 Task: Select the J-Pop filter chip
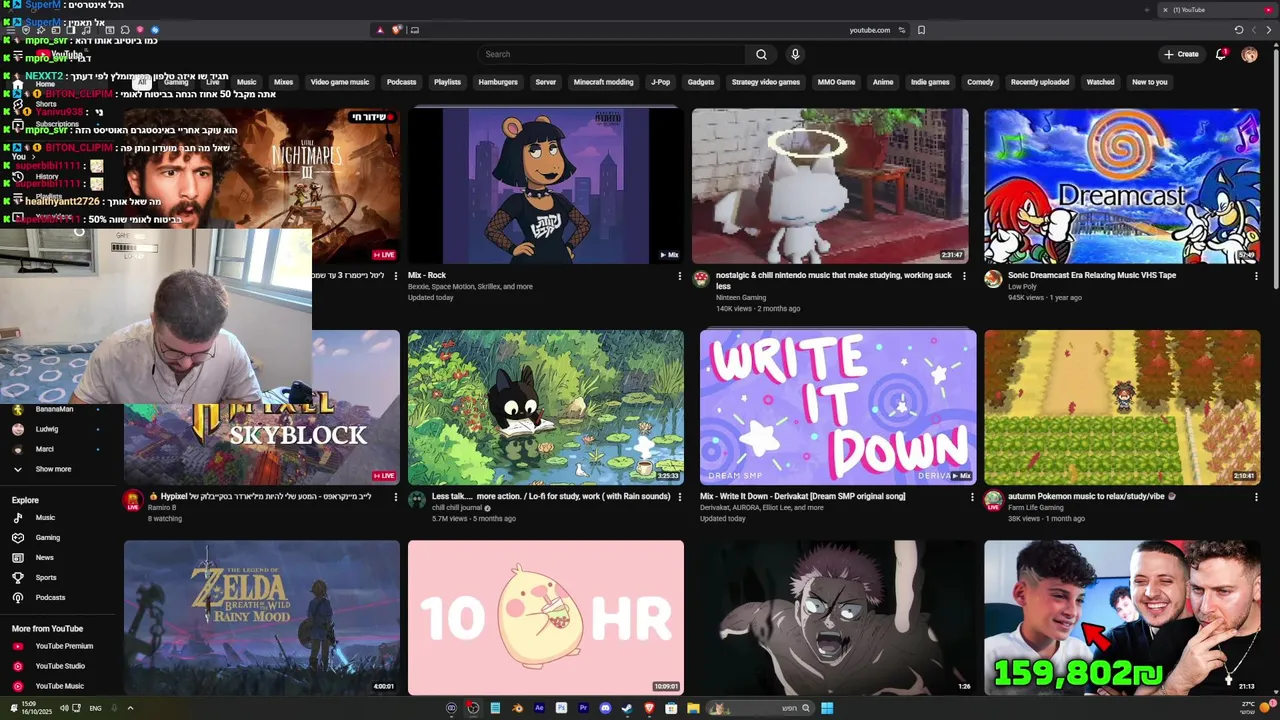point(660,82)
